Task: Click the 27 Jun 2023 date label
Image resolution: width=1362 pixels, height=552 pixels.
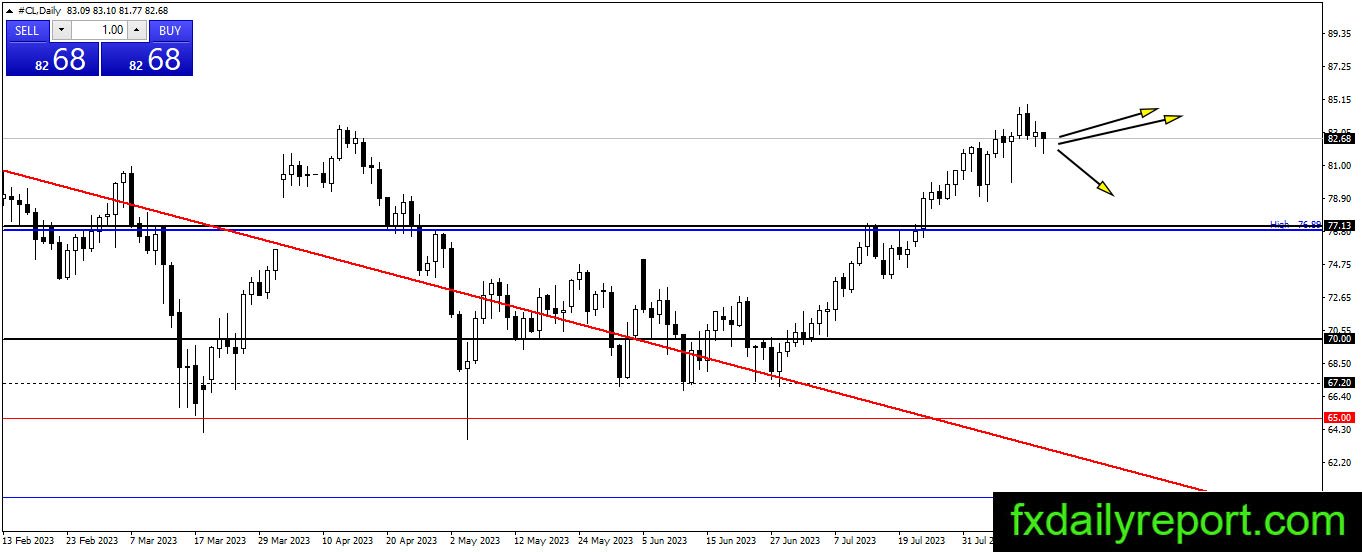Action: 796,541
